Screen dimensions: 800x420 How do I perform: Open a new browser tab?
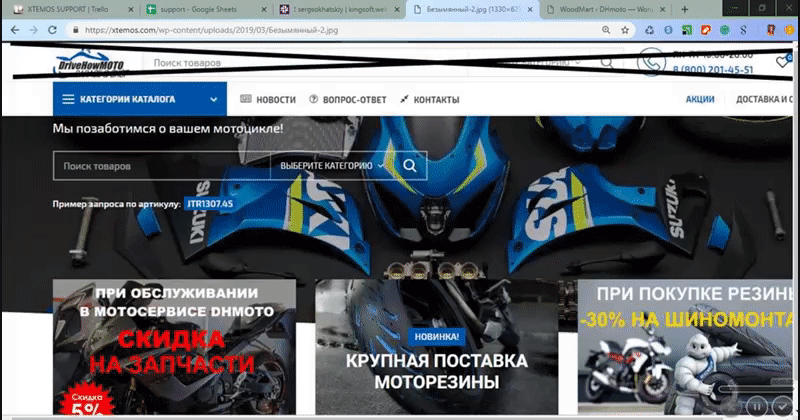click(685, 9)
